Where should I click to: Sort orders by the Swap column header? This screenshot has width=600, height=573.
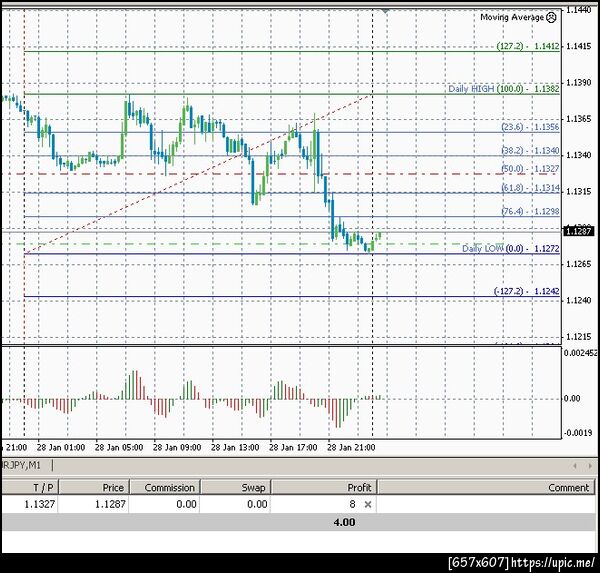[236, 487]
